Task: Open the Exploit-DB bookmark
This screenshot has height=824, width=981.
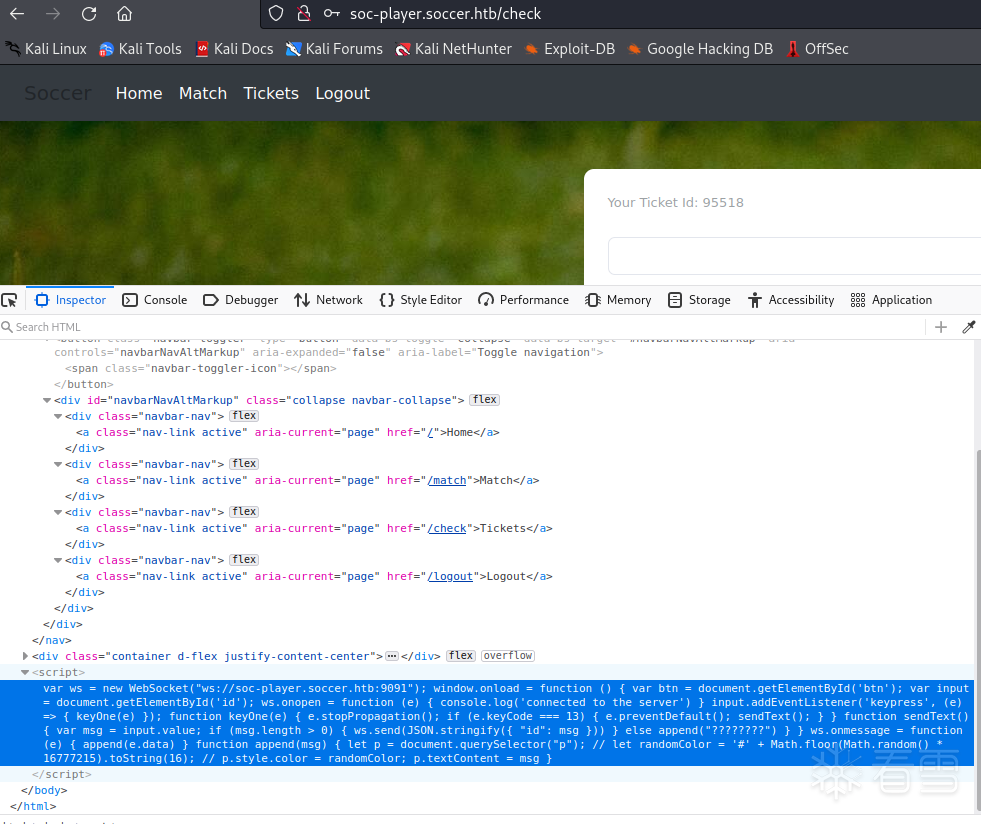Action: pos(570,49)
